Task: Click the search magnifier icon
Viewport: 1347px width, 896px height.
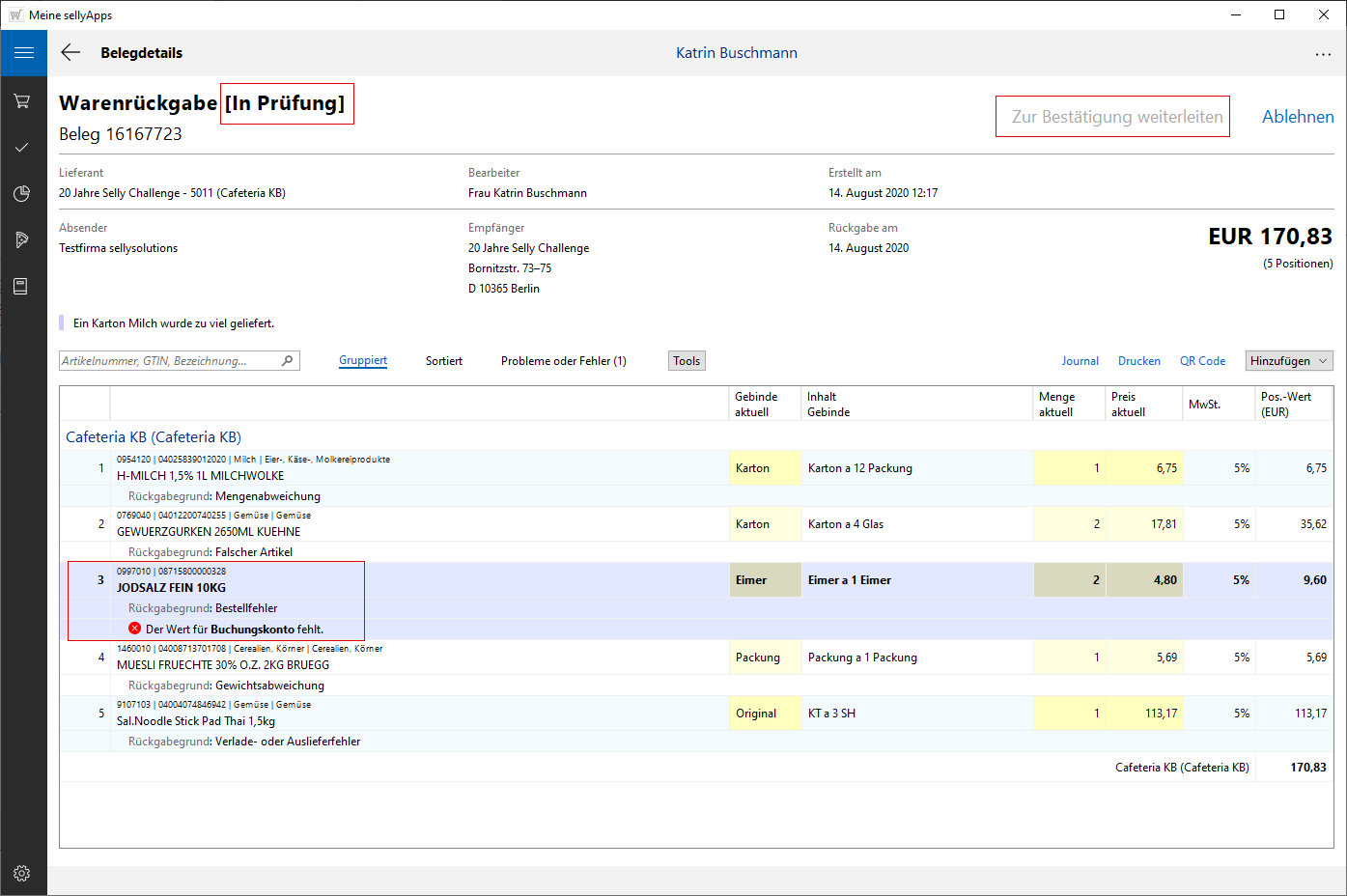Action: point(287,361)
